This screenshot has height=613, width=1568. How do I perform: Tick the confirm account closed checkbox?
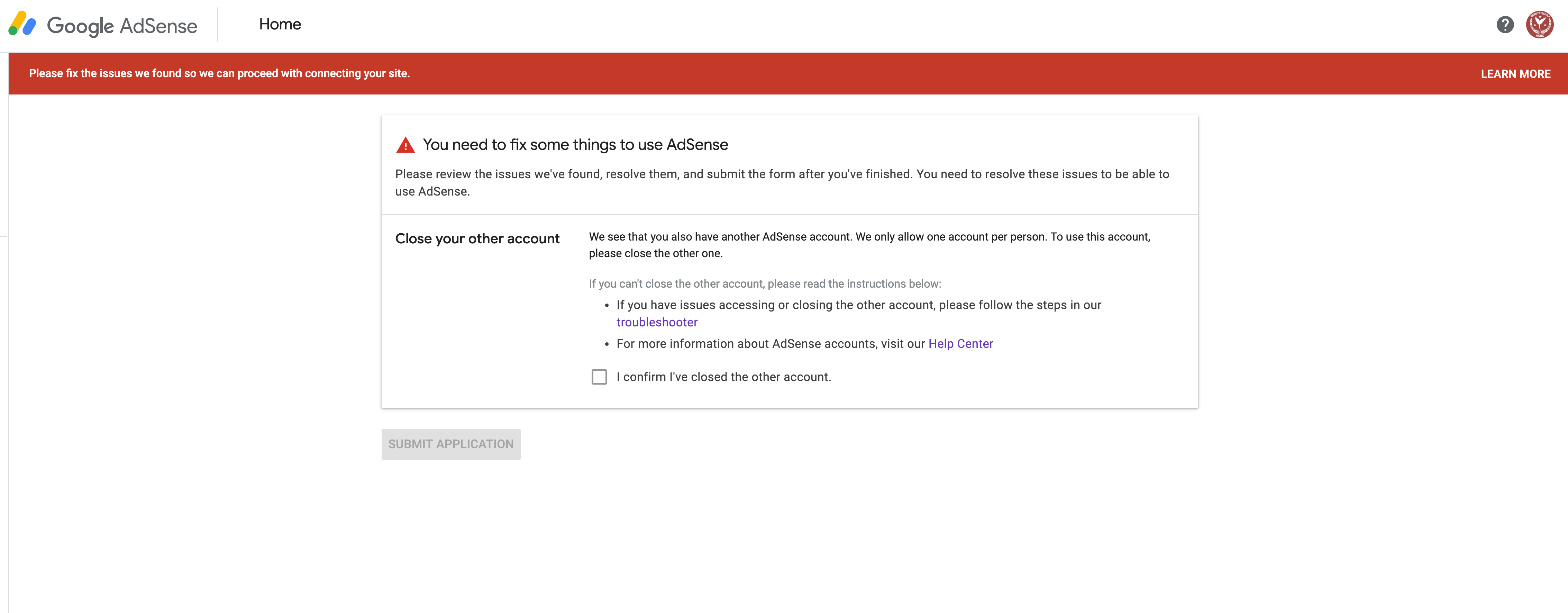(599, 377)
